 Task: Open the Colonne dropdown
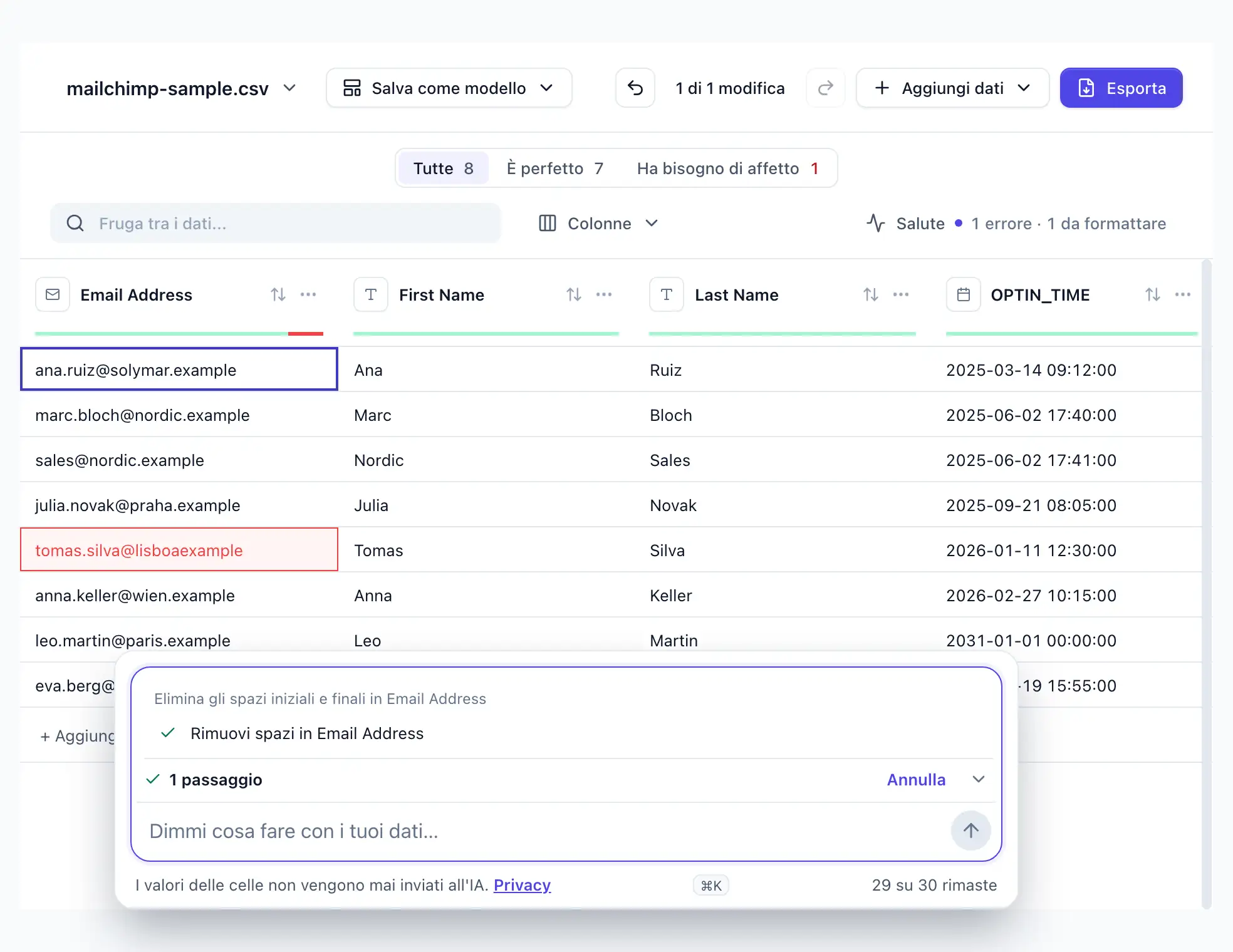[598, 224]
